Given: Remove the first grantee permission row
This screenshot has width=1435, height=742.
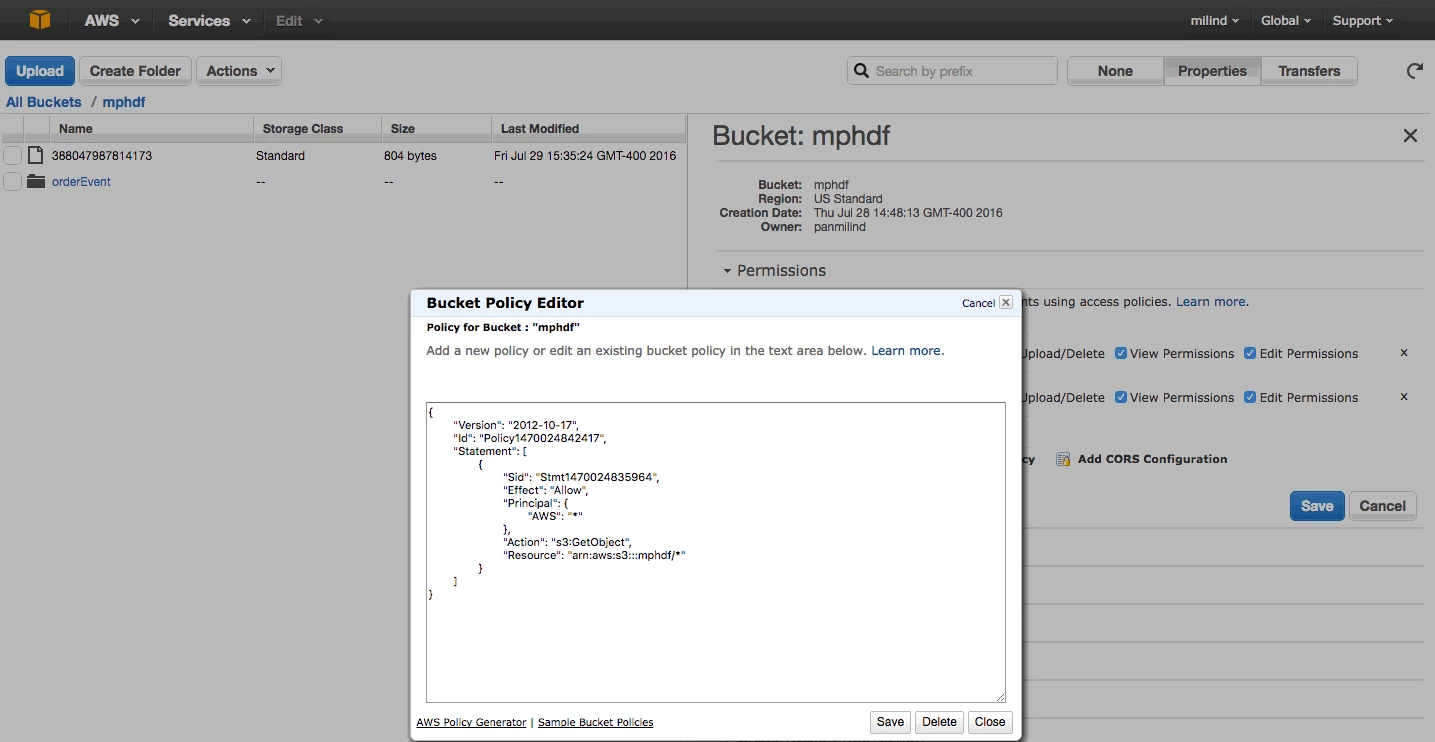Looking at the screenshot, I should click(1404, 353).
